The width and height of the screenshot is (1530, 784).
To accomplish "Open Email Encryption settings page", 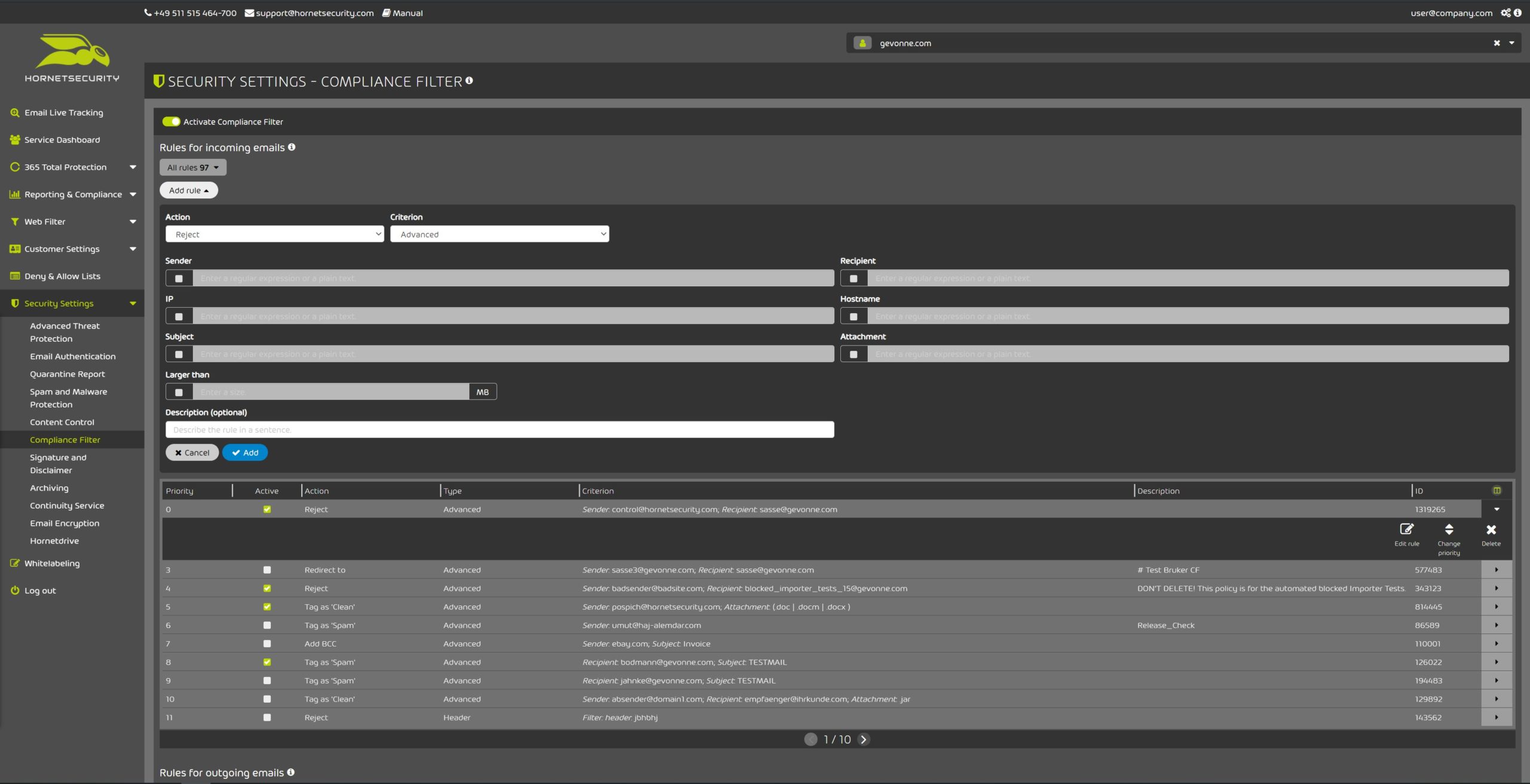I will coord(63,523).
